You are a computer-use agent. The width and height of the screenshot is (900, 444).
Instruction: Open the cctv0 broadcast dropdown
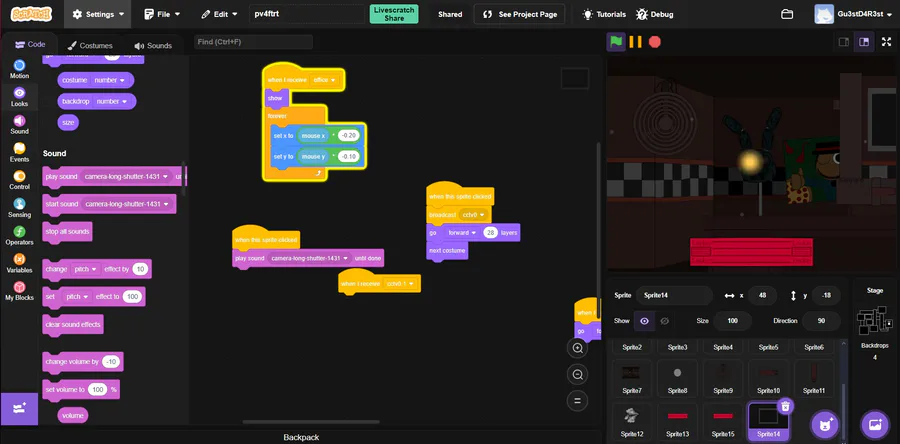click(474, 215)
